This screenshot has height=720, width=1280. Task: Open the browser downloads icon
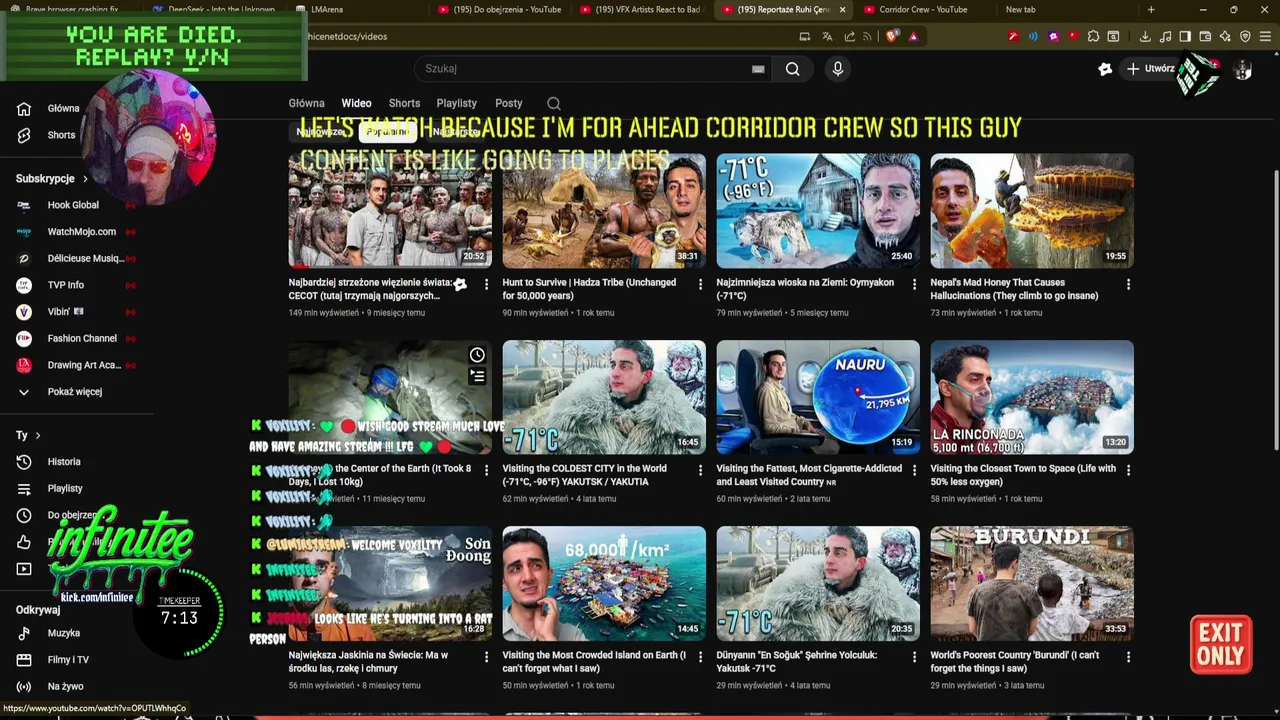pyautogui.click(x=1145, y=37)
